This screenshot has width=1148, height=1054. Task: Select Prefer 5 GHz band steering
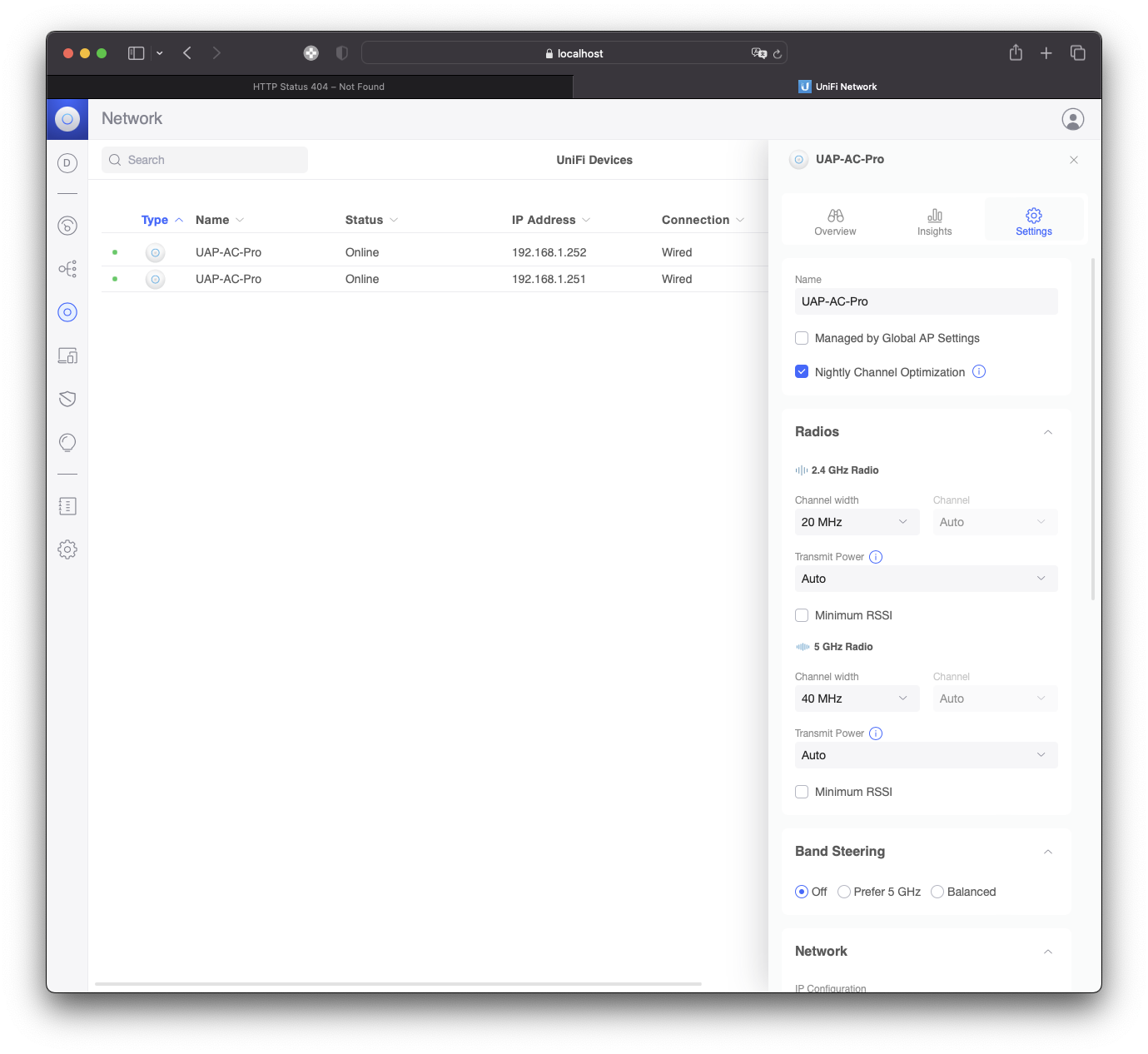tap(844, 892)
